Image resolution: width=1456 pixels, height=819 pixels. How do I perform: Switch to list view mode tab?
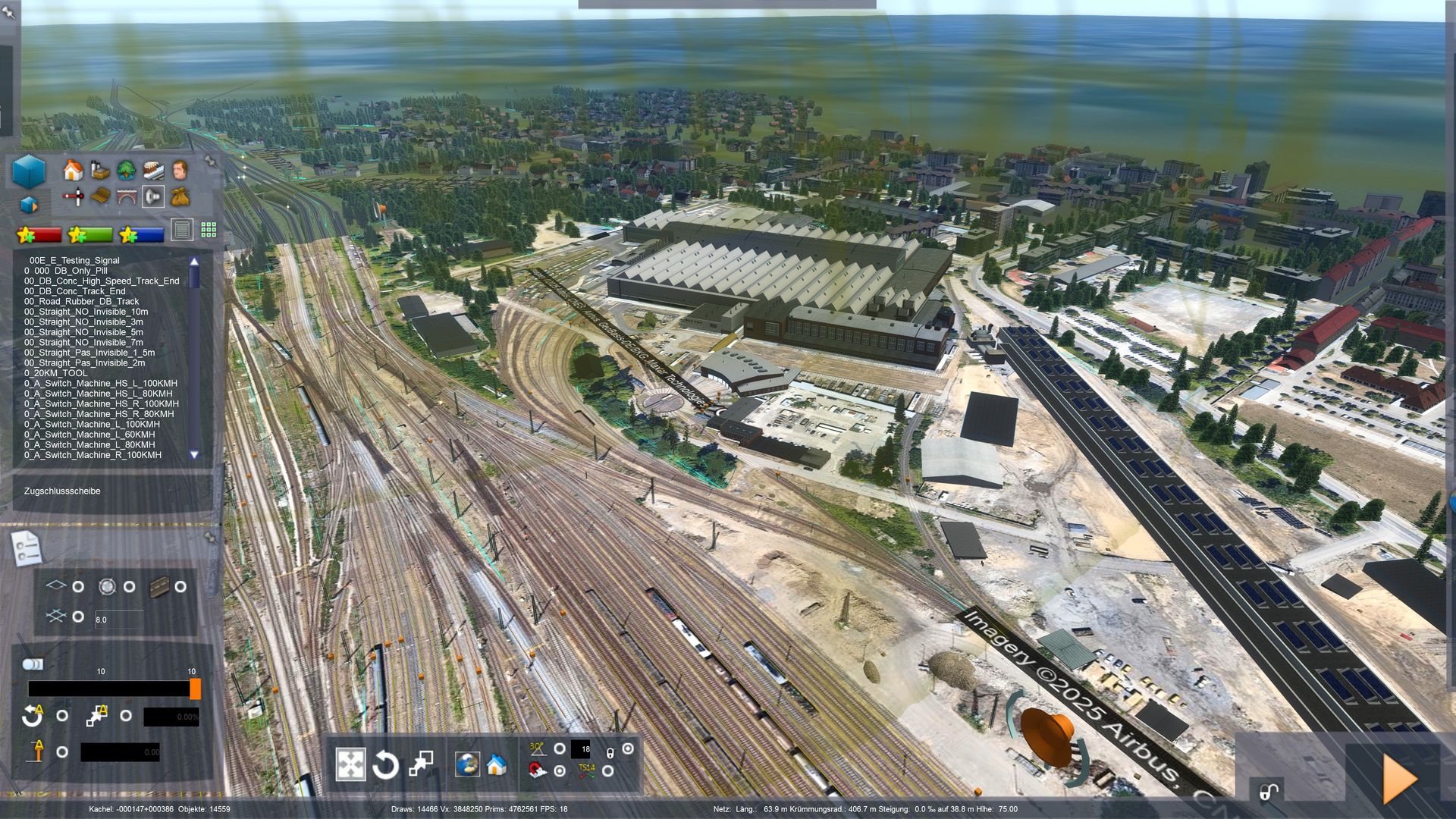pos(182,230)
